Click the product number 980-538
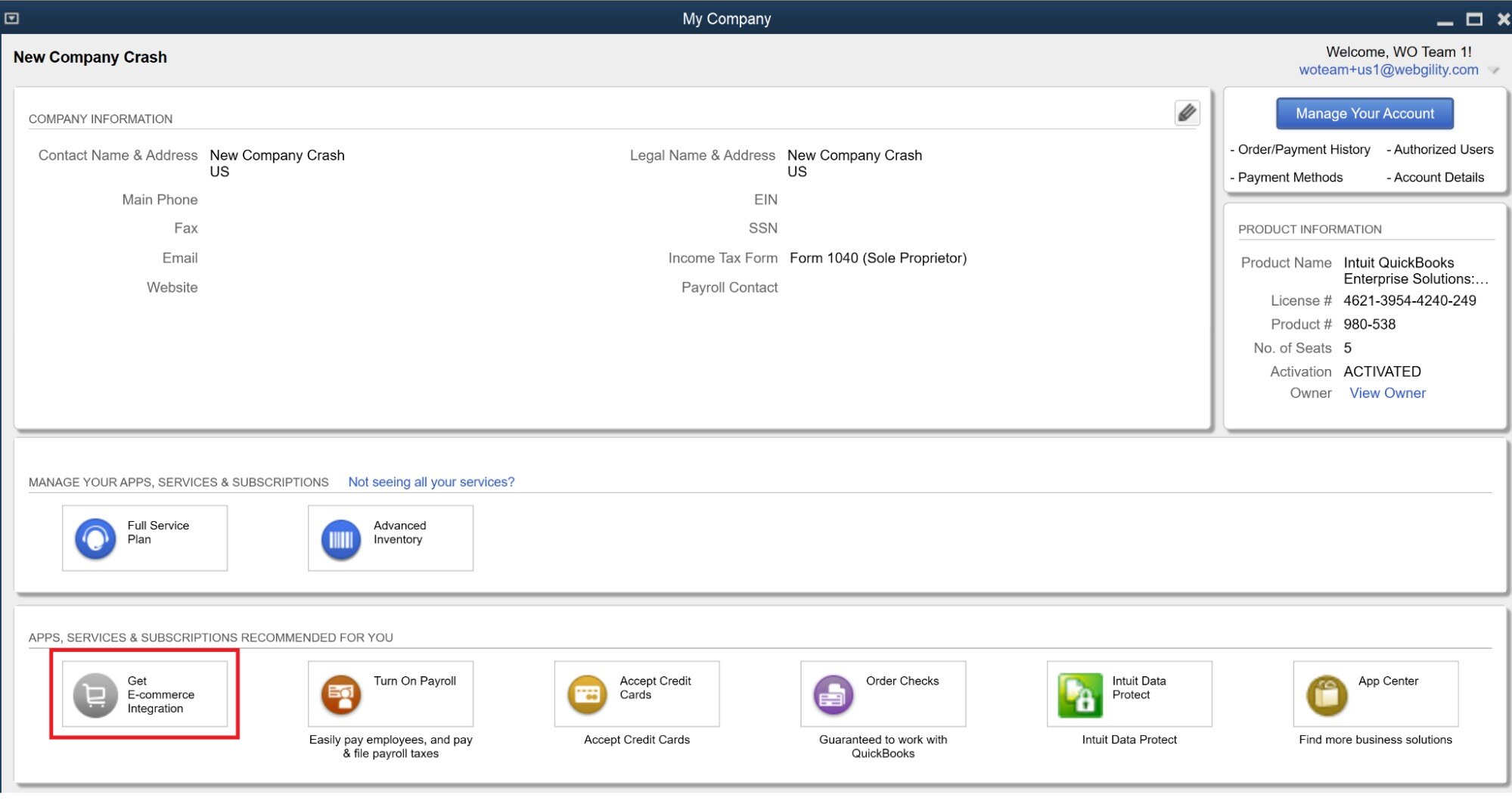Screen dimensions: 1512x804 pos(1369,324)
